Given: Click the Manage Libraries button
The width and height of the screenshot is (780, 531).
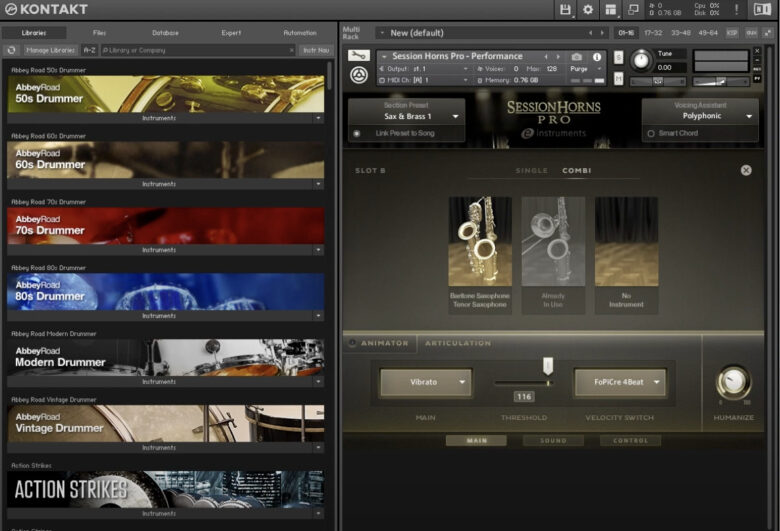Looking at the screenshot, I should click(x=50, y=50).
